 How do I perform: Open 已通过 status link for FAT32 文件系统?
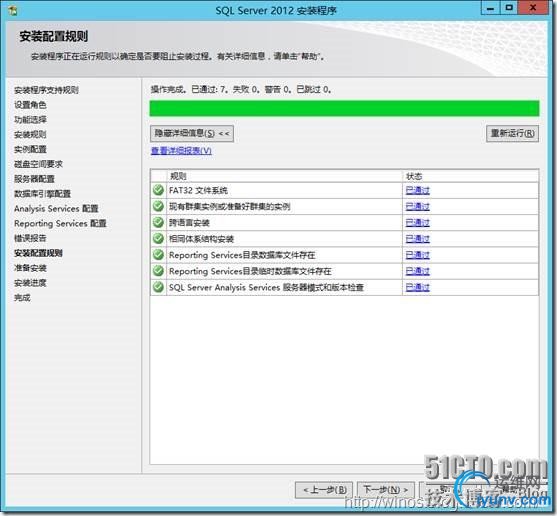(417, 190)
